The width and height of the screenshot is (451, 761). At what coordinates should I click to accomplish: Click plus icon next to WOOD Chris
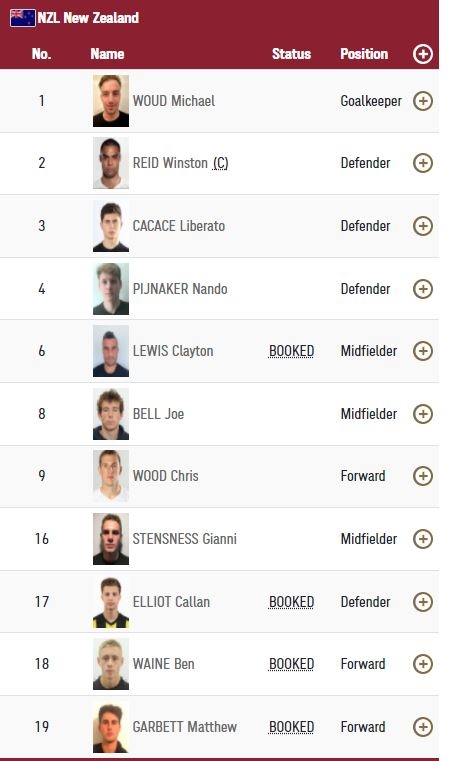pos(422,476)
